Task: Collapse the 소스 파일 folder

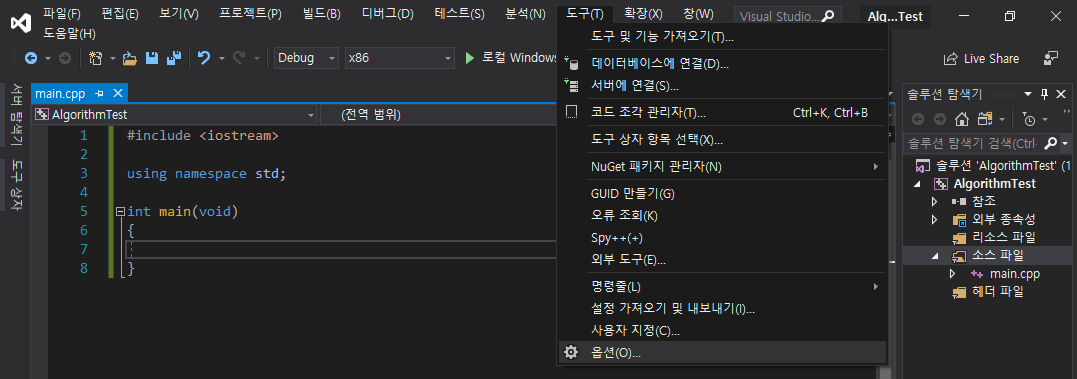Action: pyautogui.click(x=935, y=256)
